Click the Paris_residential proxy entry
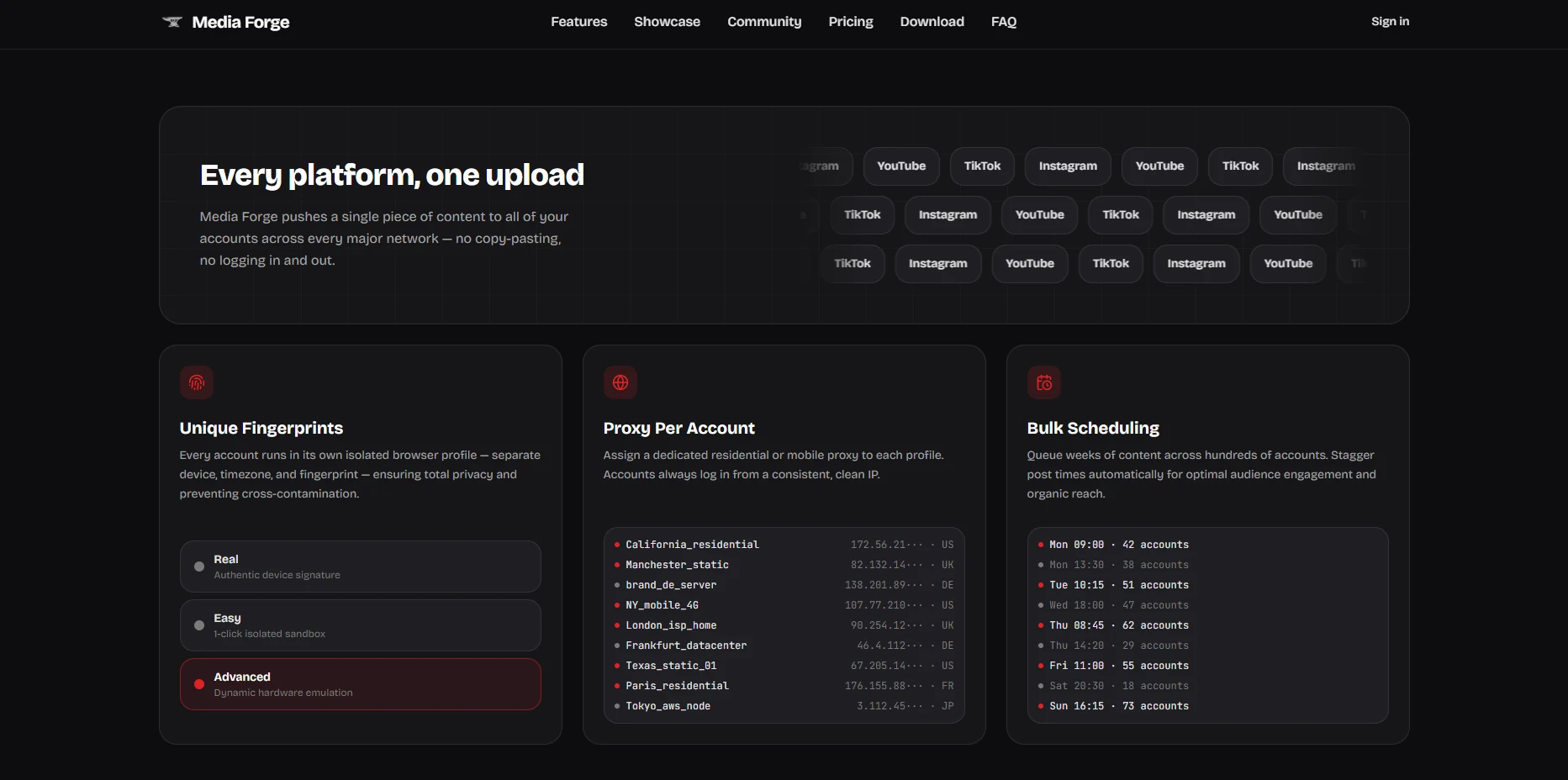Viewport: 1568px width, 780px height. click(784, 686)
